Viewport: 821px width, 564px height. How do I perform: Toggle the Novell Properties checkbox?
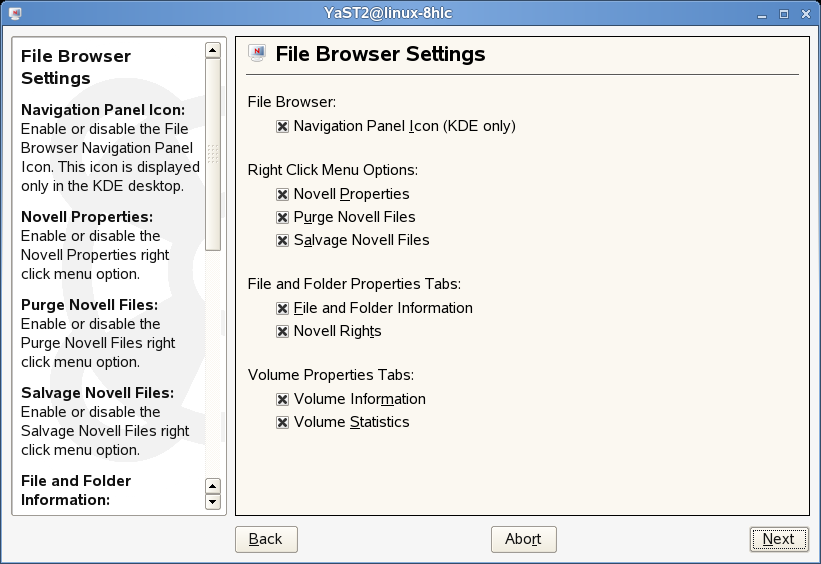tap(283, 195)
